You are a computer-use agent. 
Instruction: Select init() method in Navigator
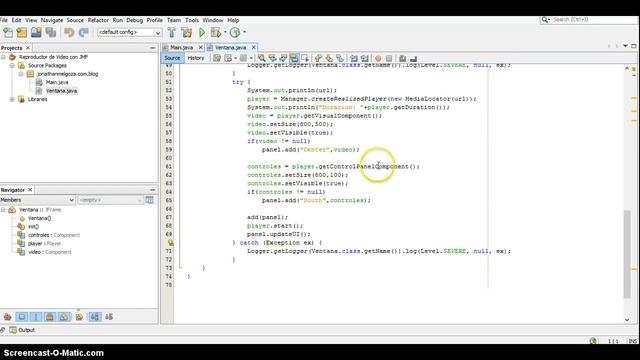coord(33,227)
